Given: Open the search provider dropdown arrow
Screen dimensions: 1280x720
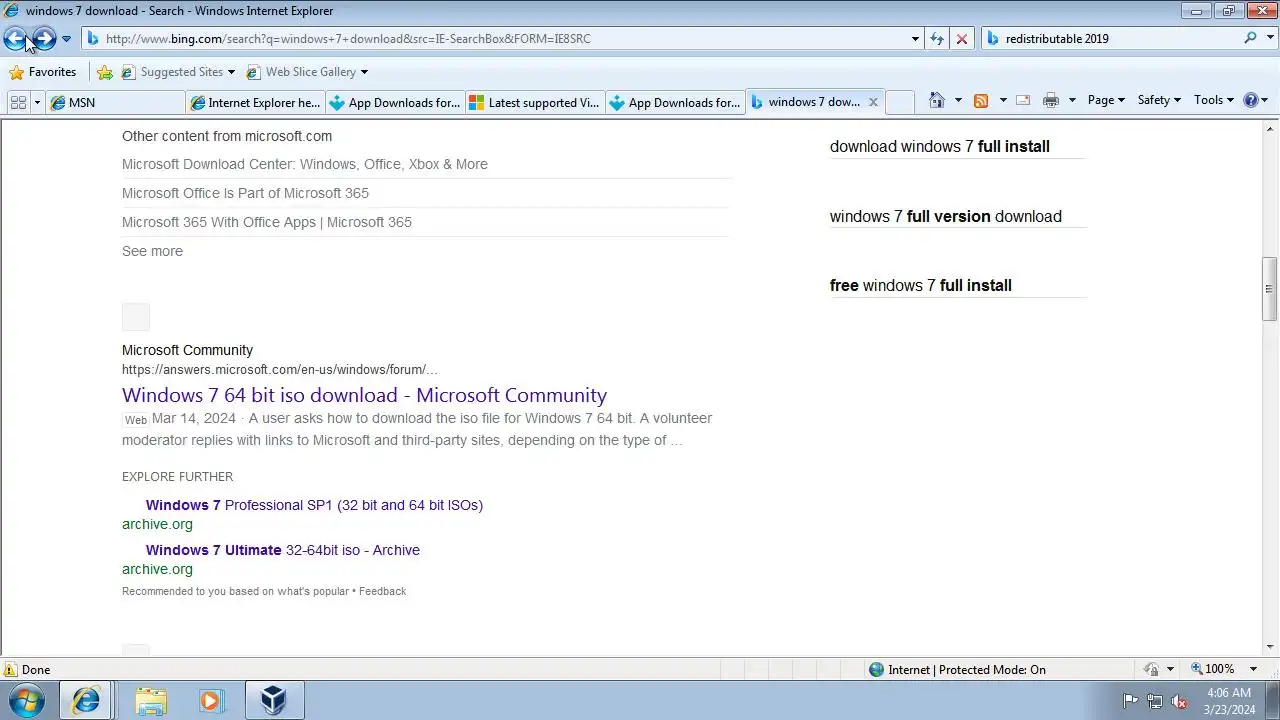Looking at the screenshot, I should point(1269,39).
